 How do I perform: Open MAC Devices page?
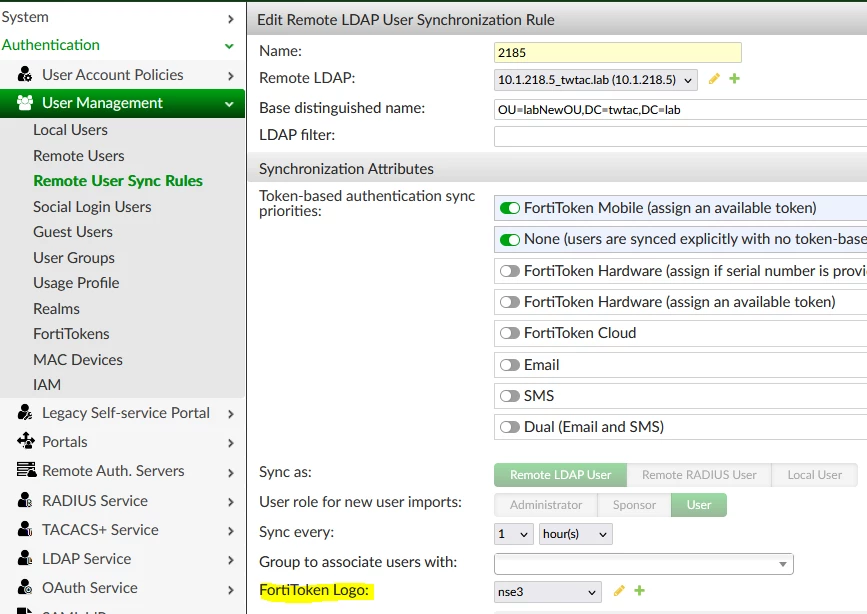click(x=78, y=360)
